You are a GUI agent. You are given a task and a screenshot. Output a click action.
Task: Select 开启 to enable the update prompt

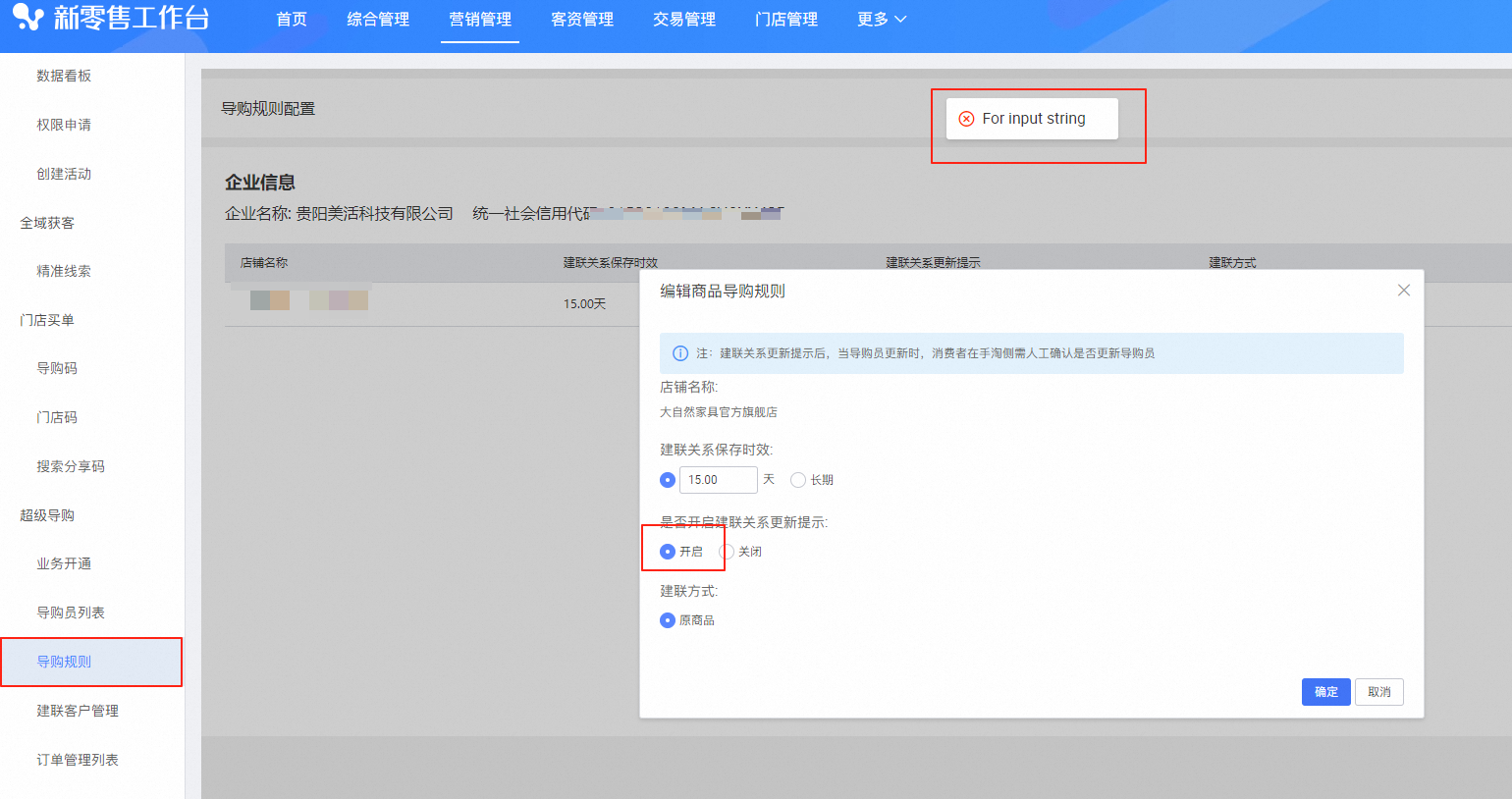click(x=668, y=552)
